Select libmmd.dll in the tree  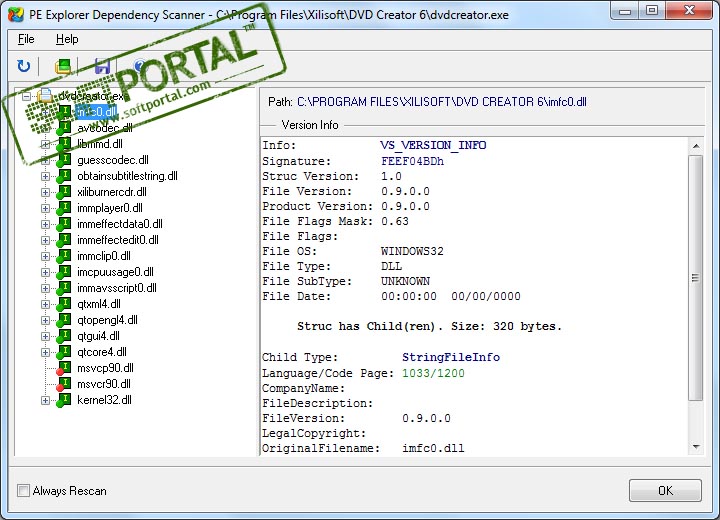pos(100,144)
